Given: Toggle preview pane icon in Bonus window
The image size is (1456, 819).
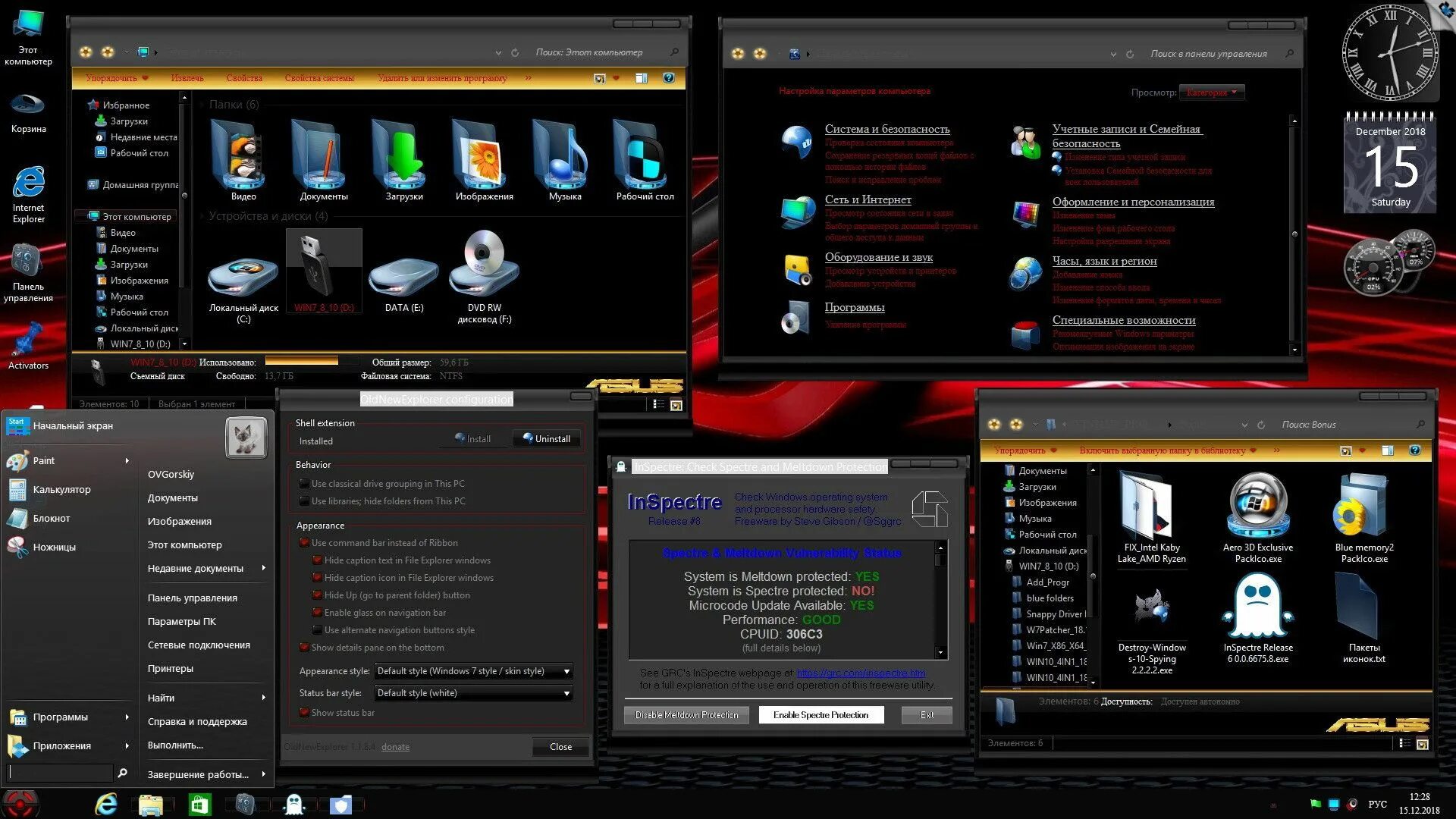Looking at the screenshot, I should point(1387,450).
